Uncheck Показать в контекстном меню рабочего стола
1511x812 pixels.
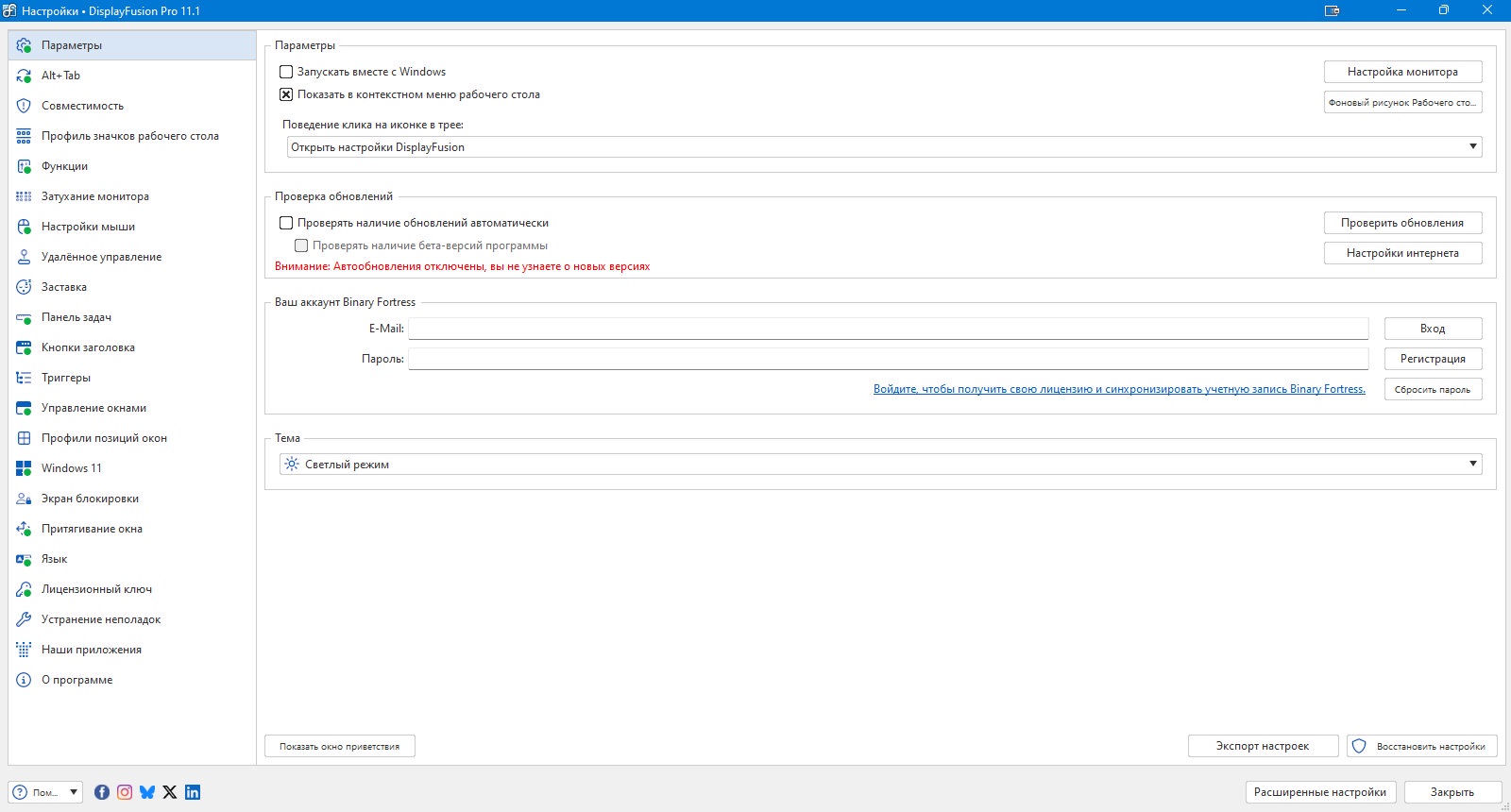tap(286, 94)
